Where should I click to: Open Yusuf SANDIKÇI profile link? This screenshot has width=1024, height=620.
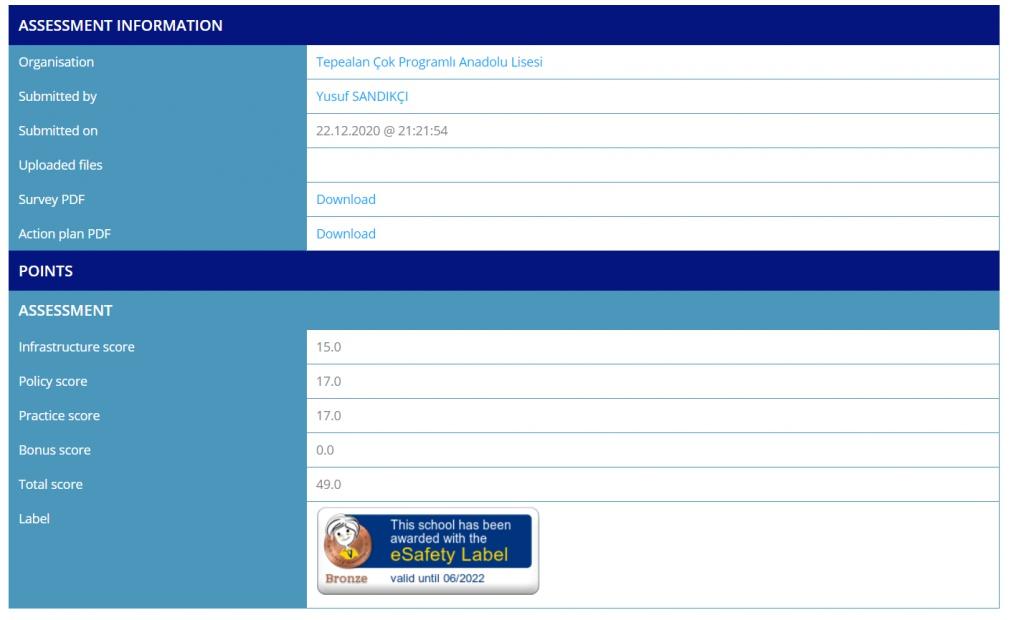click(362, 97)
